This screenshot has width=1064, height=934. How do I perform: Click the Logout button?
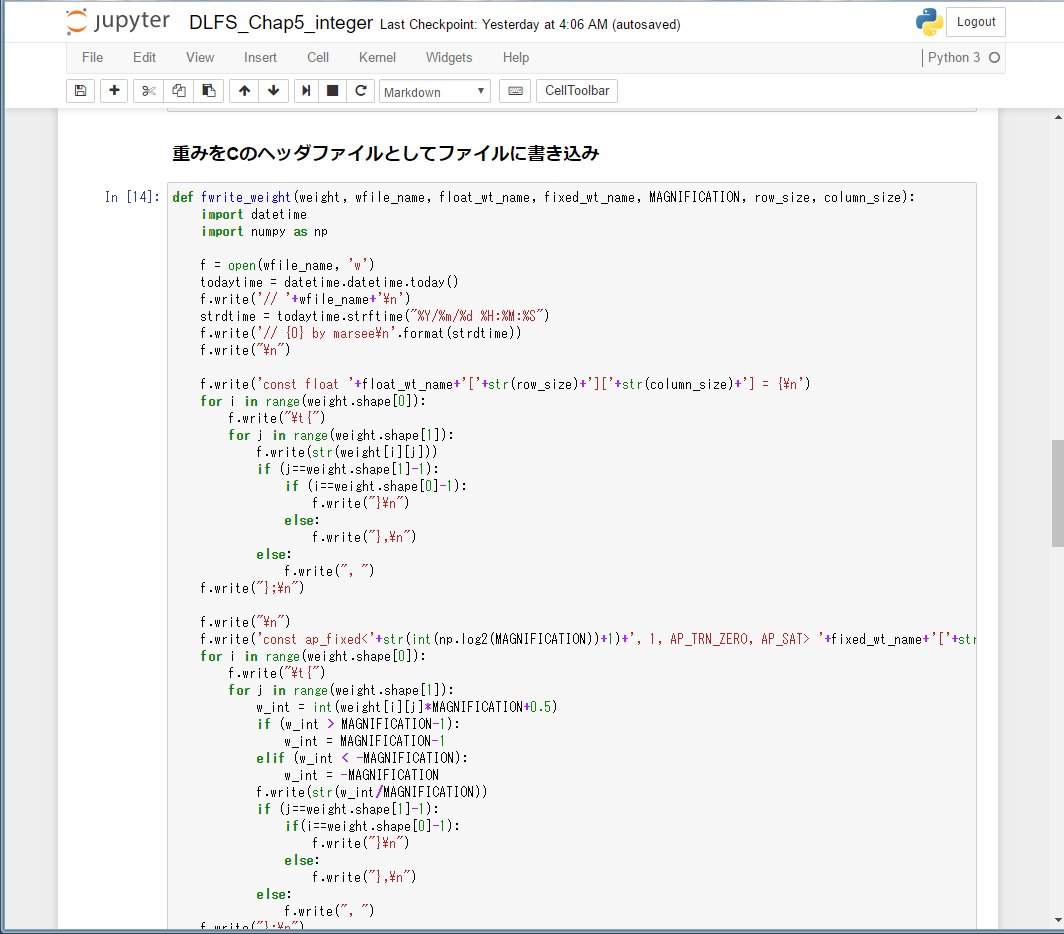pyautogui.click(x=976, y=22)
